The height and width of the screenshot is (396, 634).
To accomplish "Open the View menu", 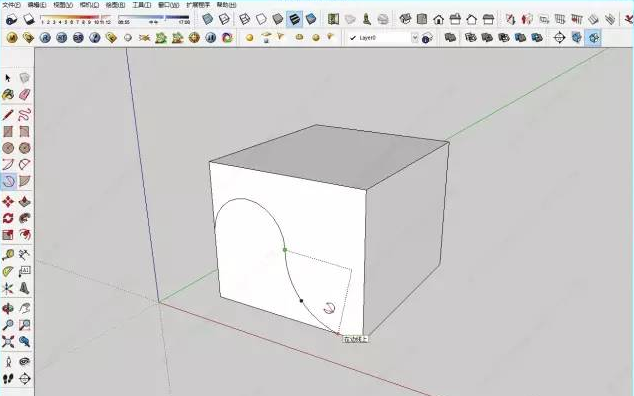I will pos(63,5).
